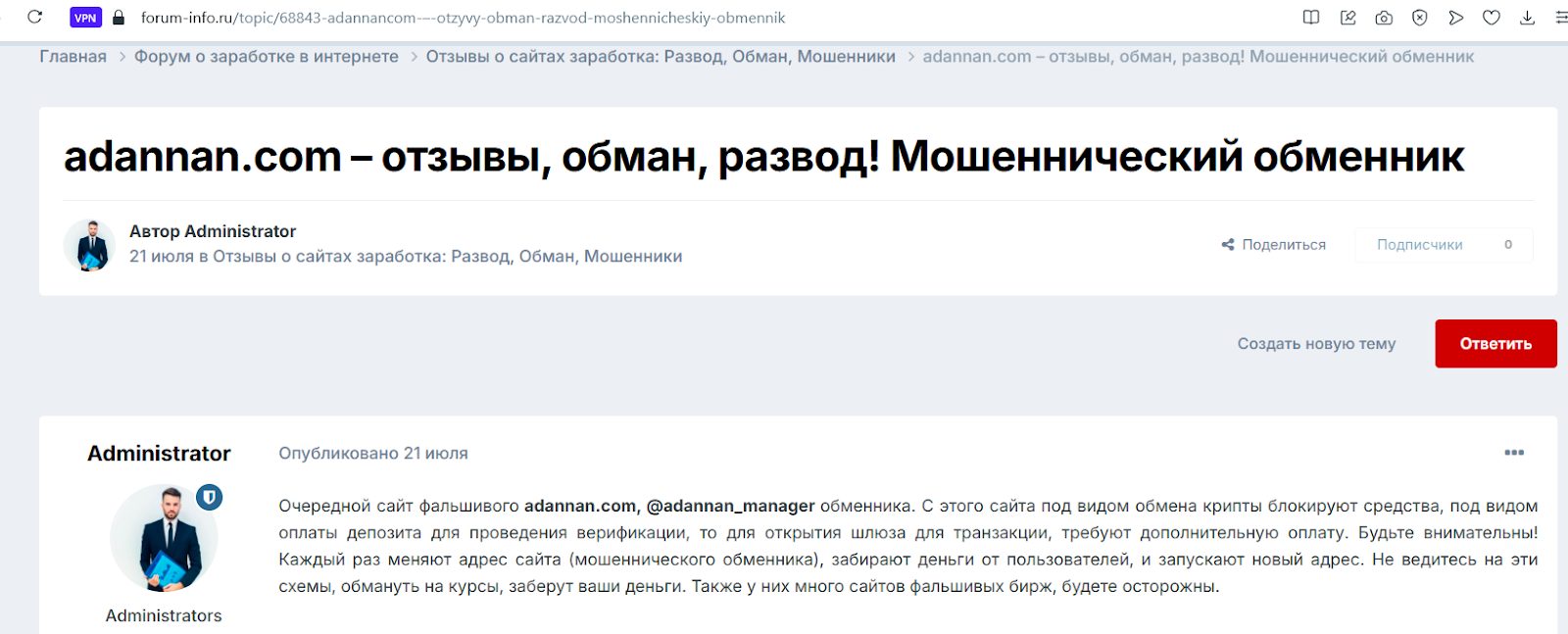The height and width of the screenshot is (634, 1568).
Task: Click the share icon beside Поделиться
Action: click(x=1228, y=245)
